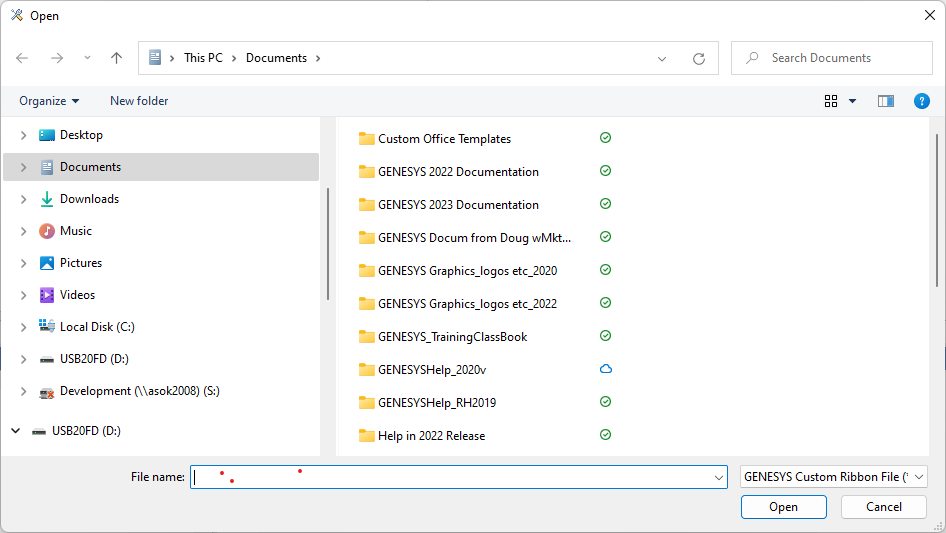Viewport: 946px width, 533px height.
Task: Toggle the preview pane icon
Action: 885,101
